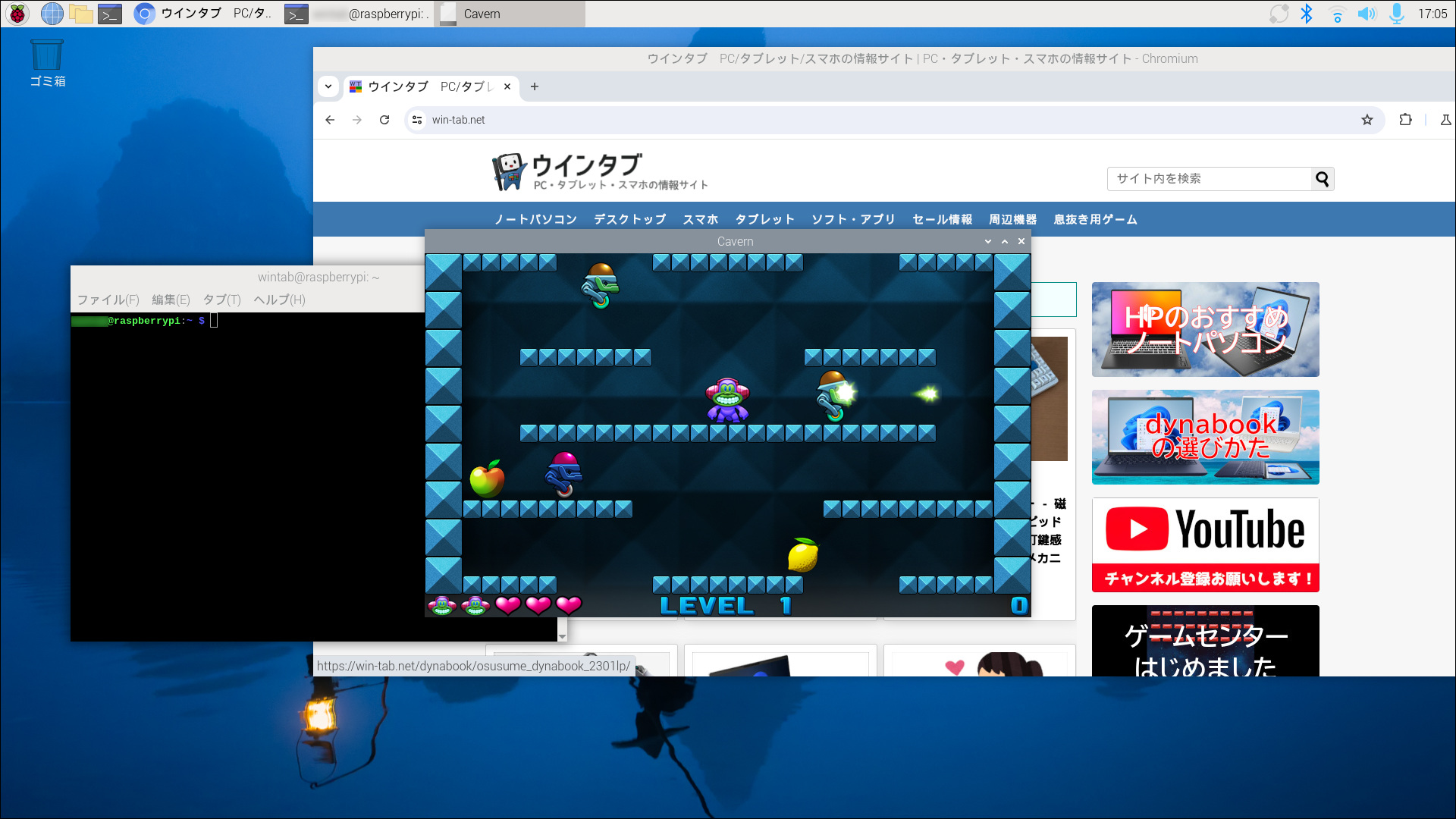Show the calendar from the 17:05 clock
1456x819 pixels.
coord(1432,14)
